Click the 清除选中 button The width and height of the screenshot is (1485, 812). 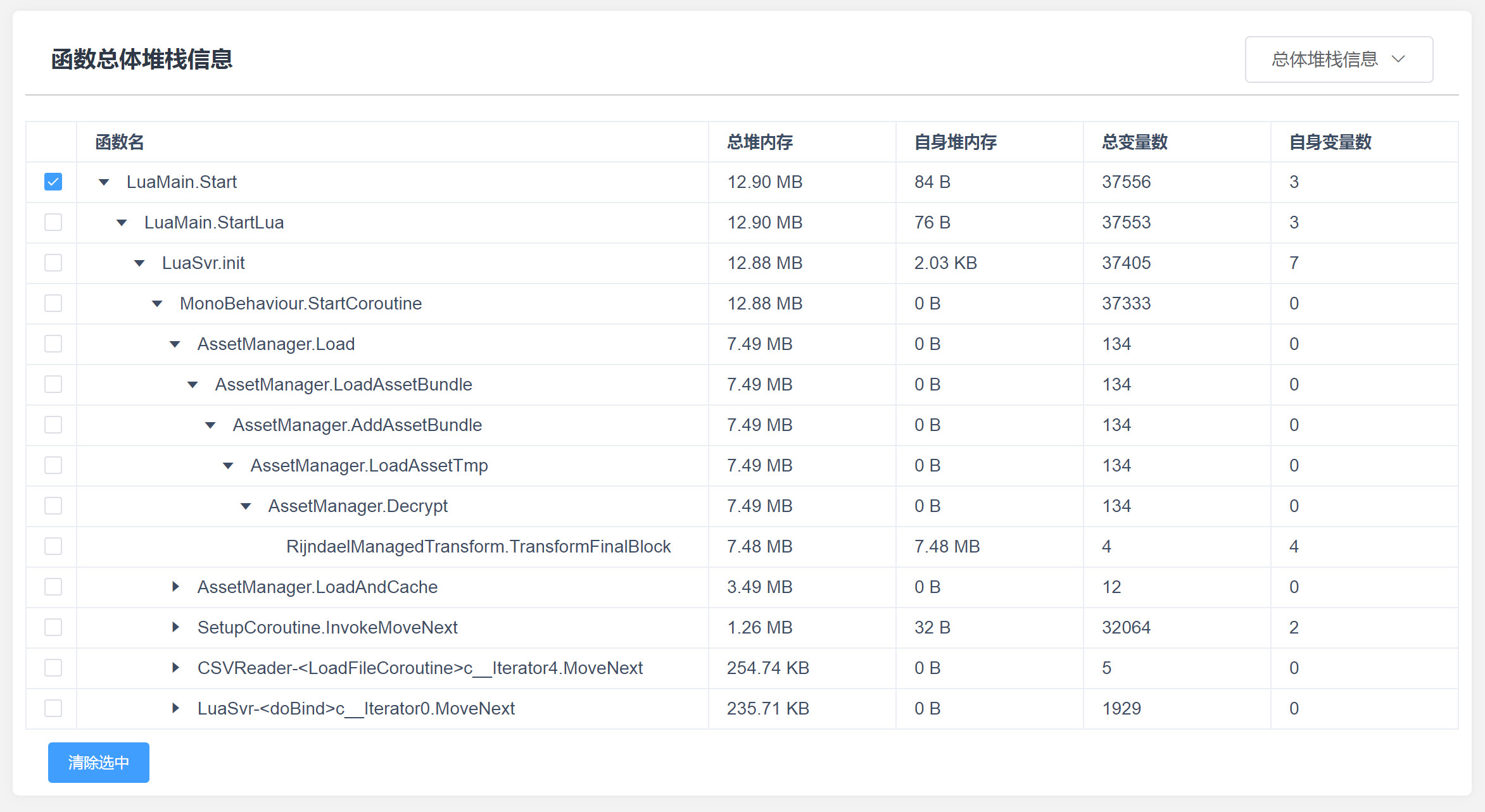(98, 762)
